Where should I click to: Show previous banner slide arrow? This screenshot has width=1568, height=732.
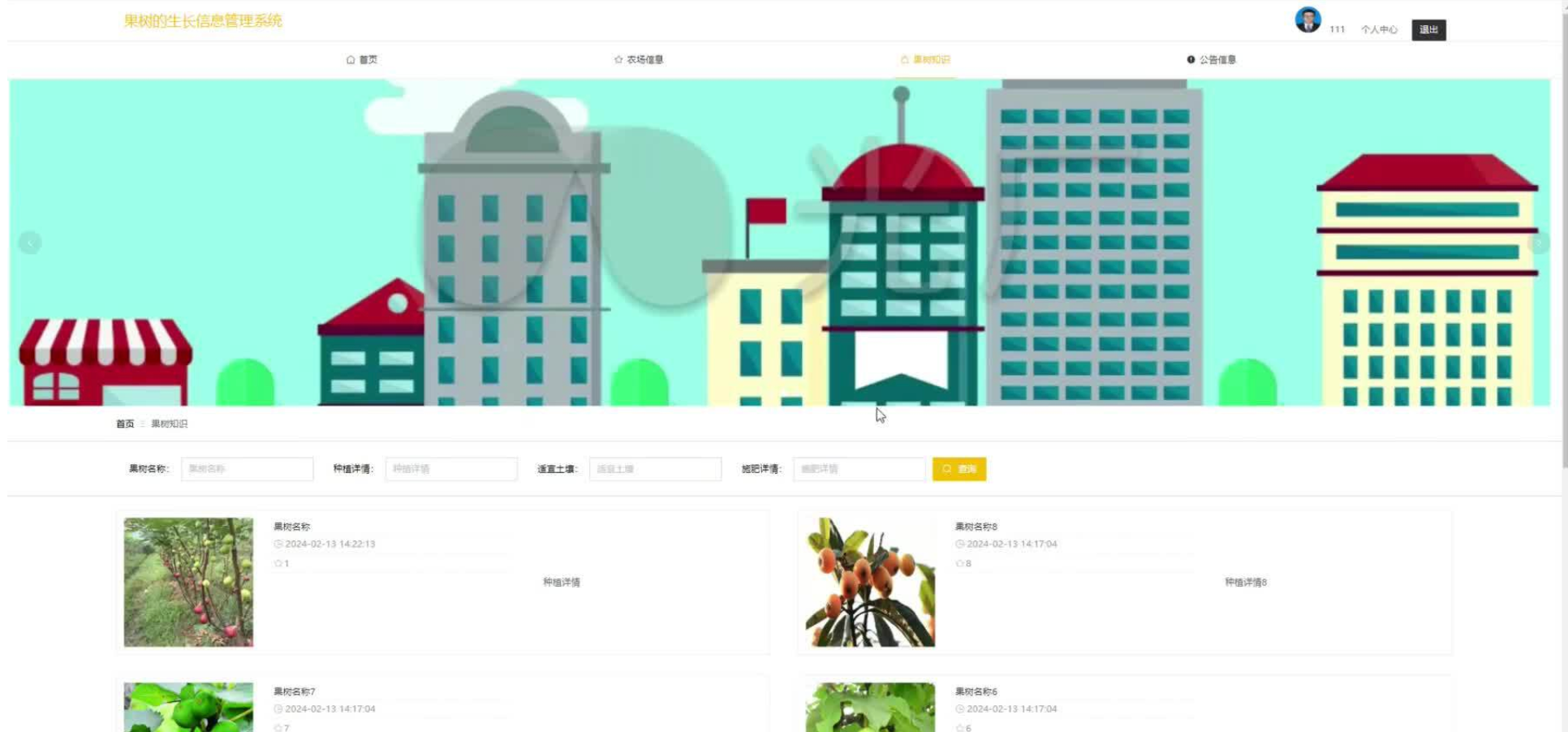(30, 243)
